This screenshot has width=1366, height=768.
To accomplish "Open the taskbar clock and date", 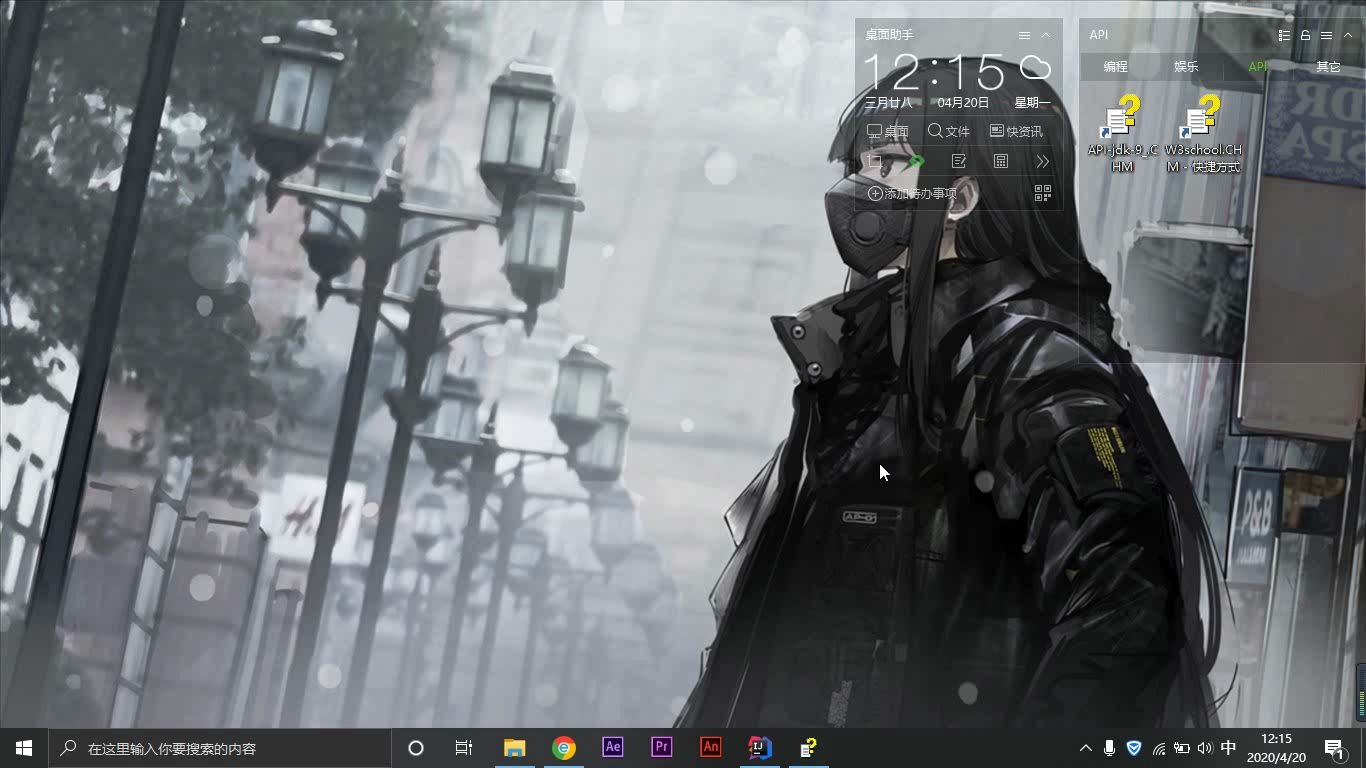I will (x=1277, y=748).
